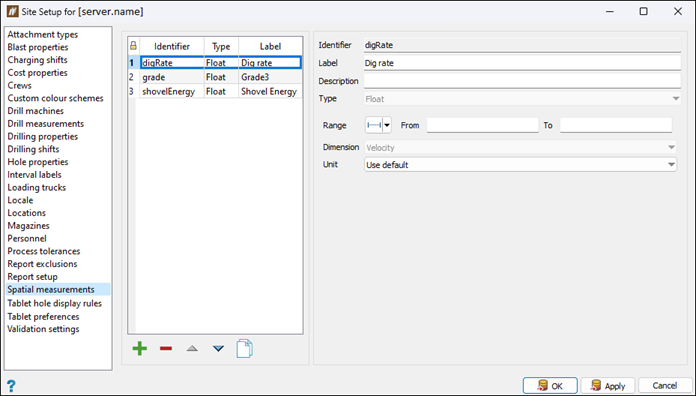Click the Identifier column header
This screenshot has width=696, height=396.
[x=172, y=46]
